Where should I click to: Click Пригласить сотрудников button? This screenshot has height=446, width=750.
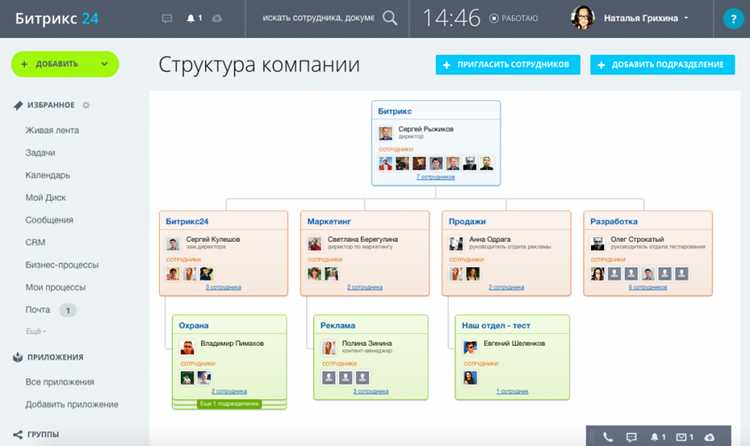click(507, 65)
